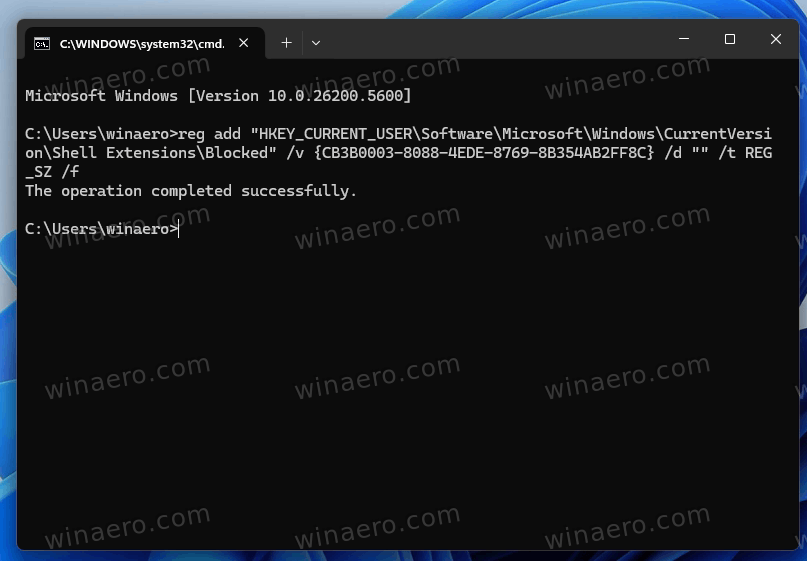Close the cmd.exe tab
This screenshot has width=807, height=561.
(x=244, y=43)
